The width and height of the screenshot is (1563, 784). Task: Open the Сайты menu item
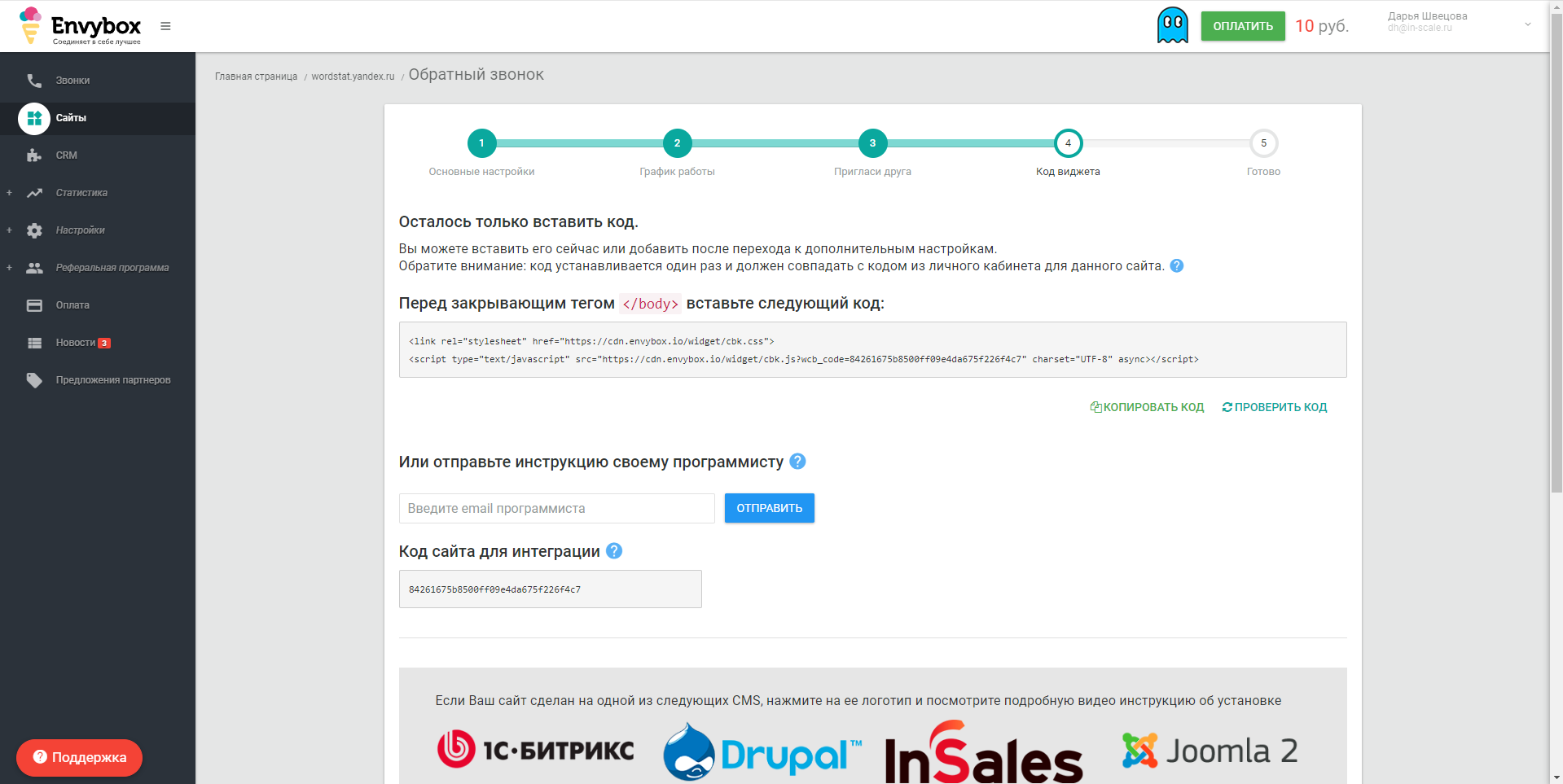point(98,118)
